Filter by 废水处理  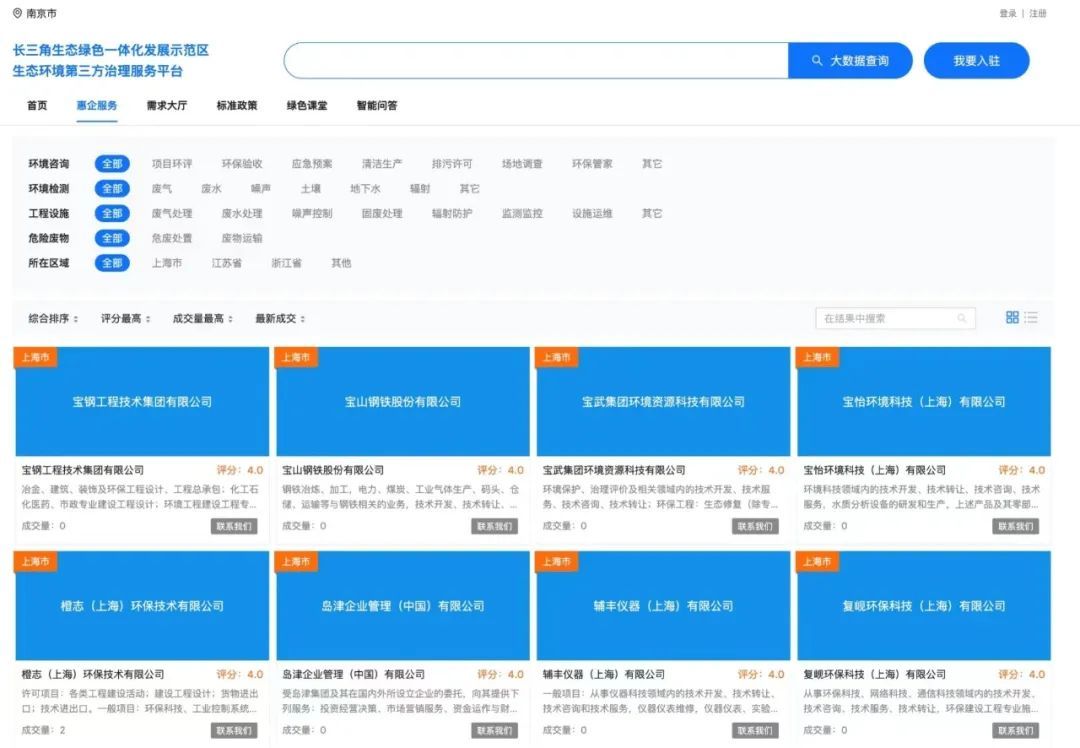pos(242,214)
